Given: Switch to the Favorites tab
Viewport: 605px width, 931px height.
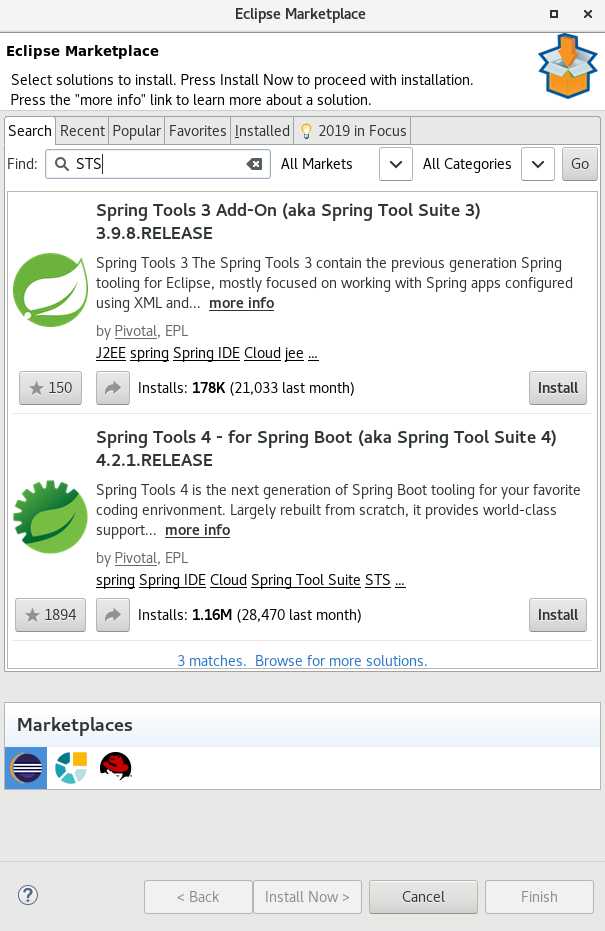Looking at the screenshot, I should point(198,131).
